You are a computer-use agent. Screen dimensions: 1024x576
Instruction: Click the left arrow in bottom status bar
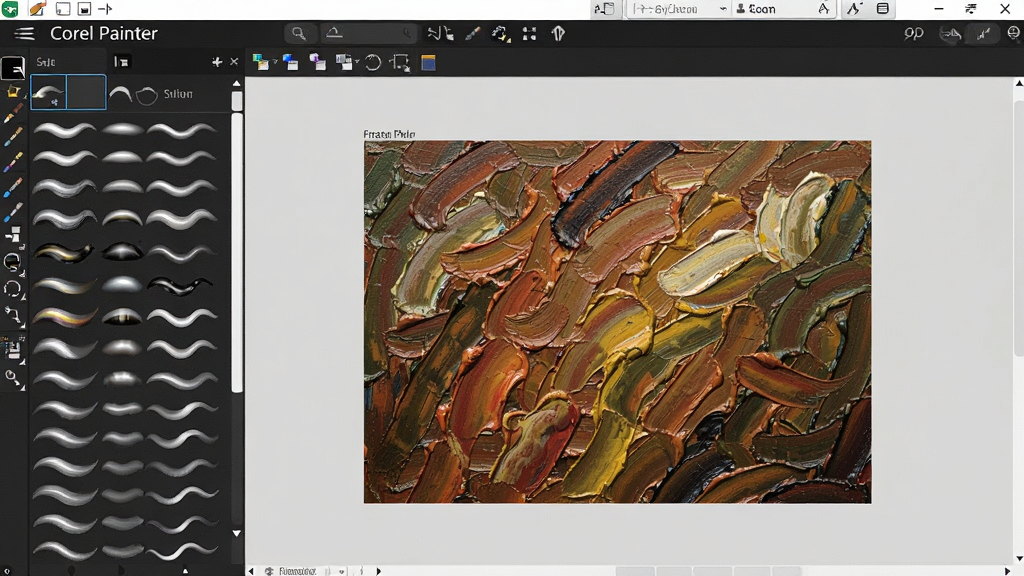point(251,571)
